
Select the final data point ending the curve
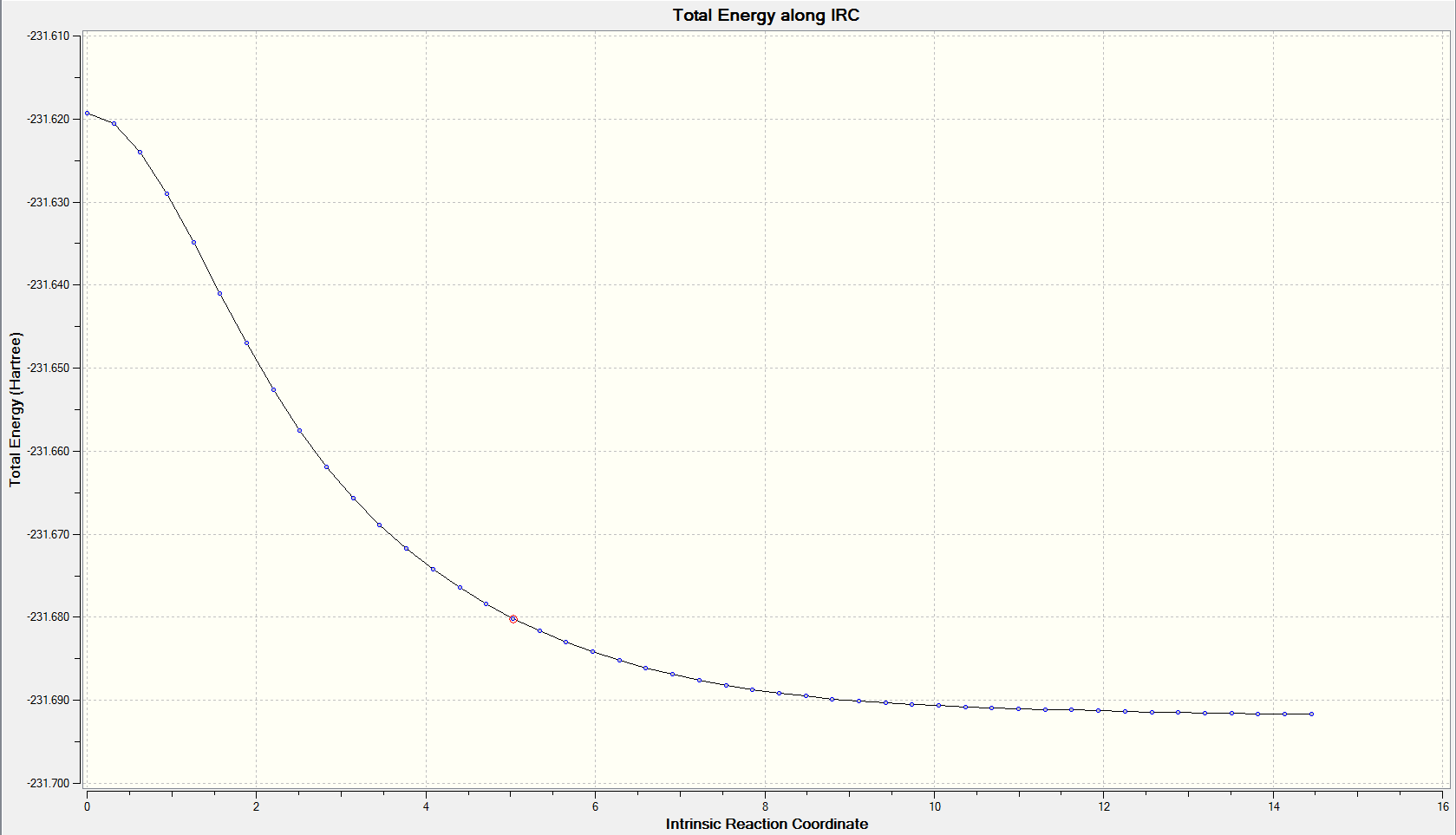(1311, 714)
